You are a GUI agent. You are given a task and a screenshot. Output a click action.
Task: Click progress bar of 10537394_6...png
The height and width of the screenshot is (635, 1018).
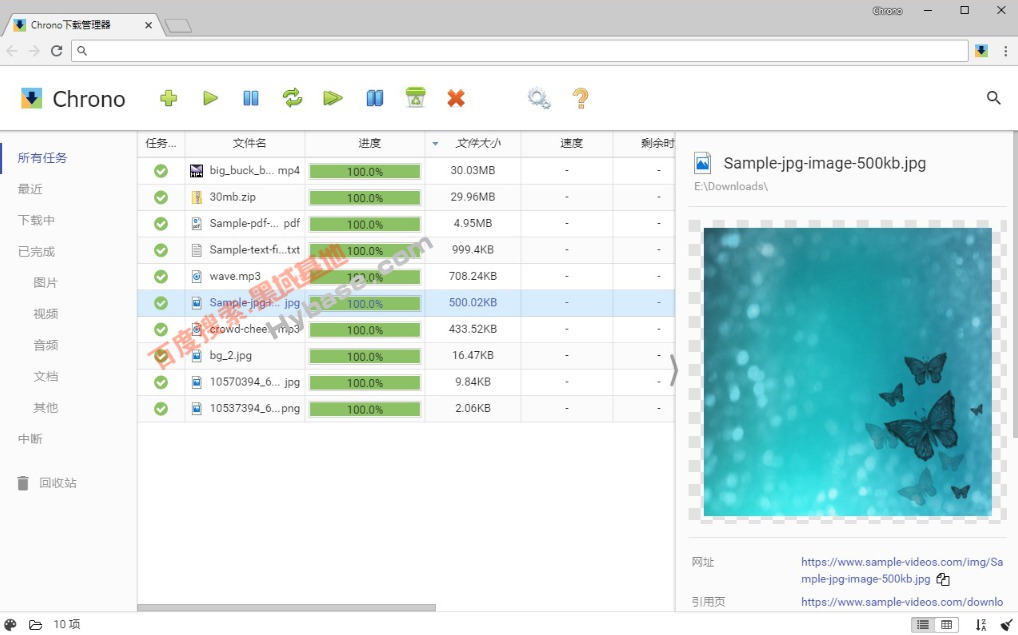[365, 409]
